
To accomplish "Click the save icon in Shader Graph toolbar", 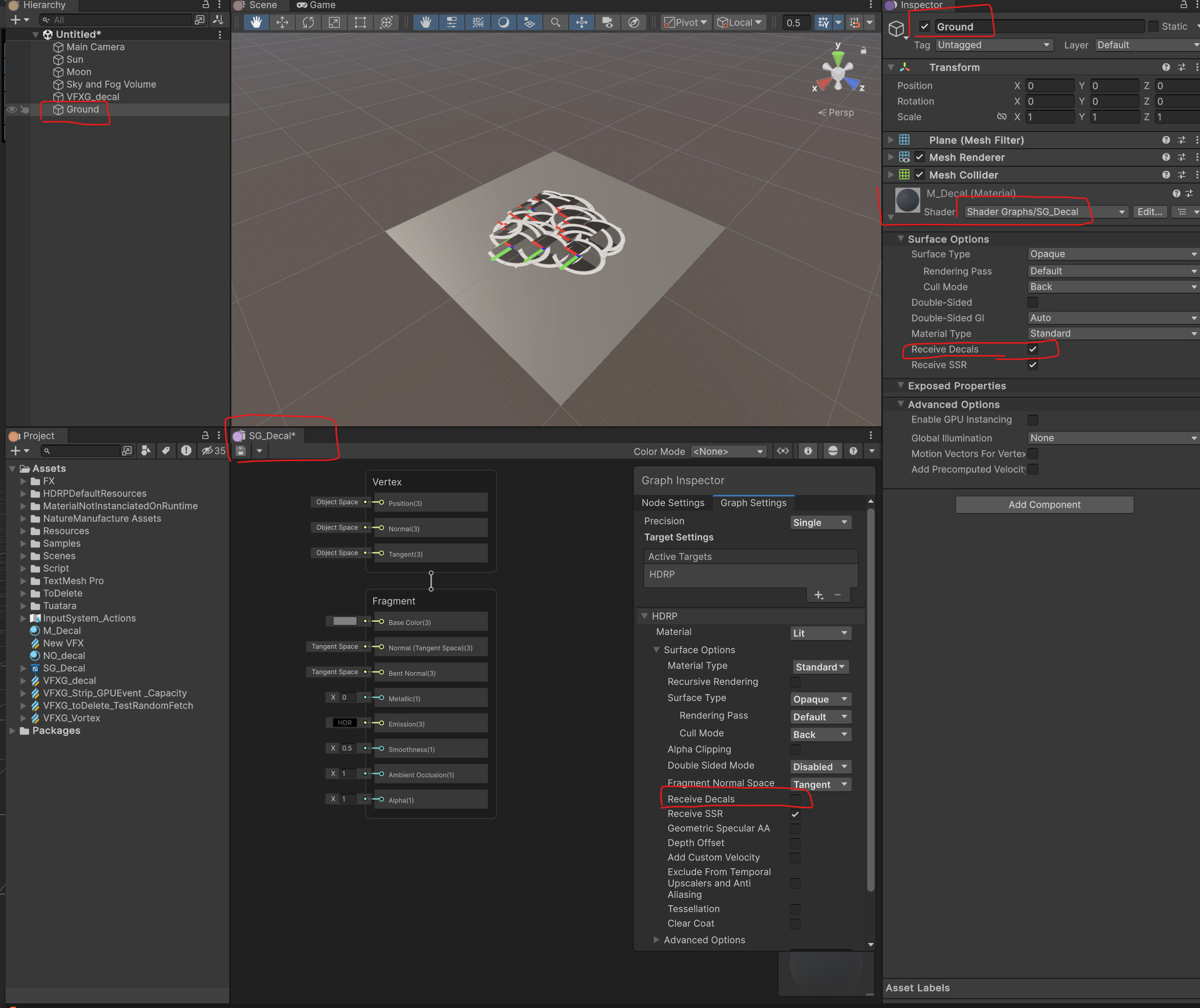I will click(x=241, y=451).
